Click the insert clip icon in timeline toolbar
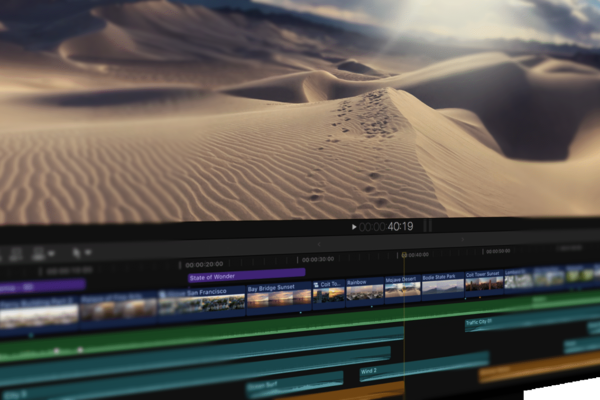Viewport: 600px width, 400px height. click(x=16, y=254)
